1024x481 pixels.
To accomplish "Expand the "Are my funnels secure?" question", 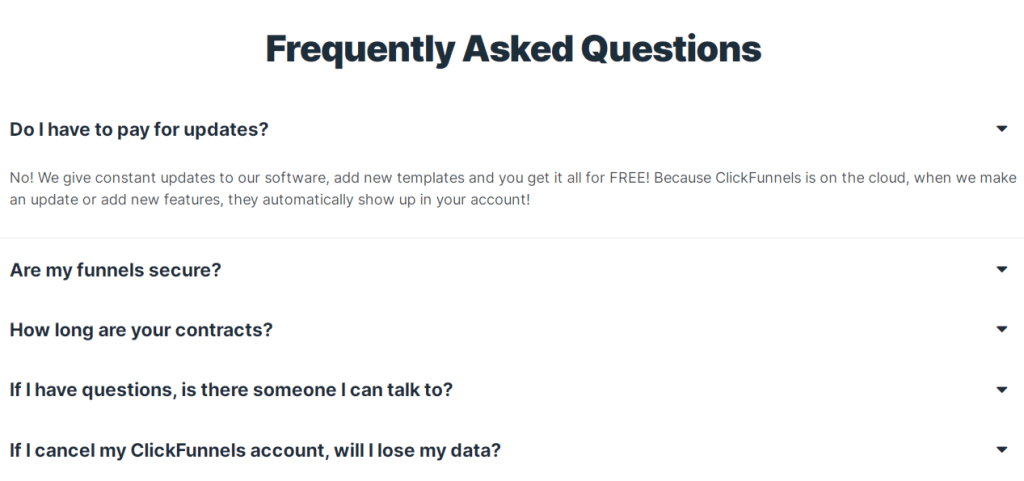I will 115,270.
